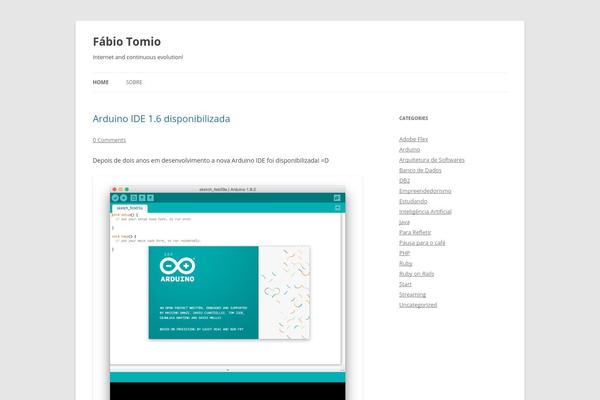Click the Depois de dois anos paragraph
The image size is (600, 400).
210,160
